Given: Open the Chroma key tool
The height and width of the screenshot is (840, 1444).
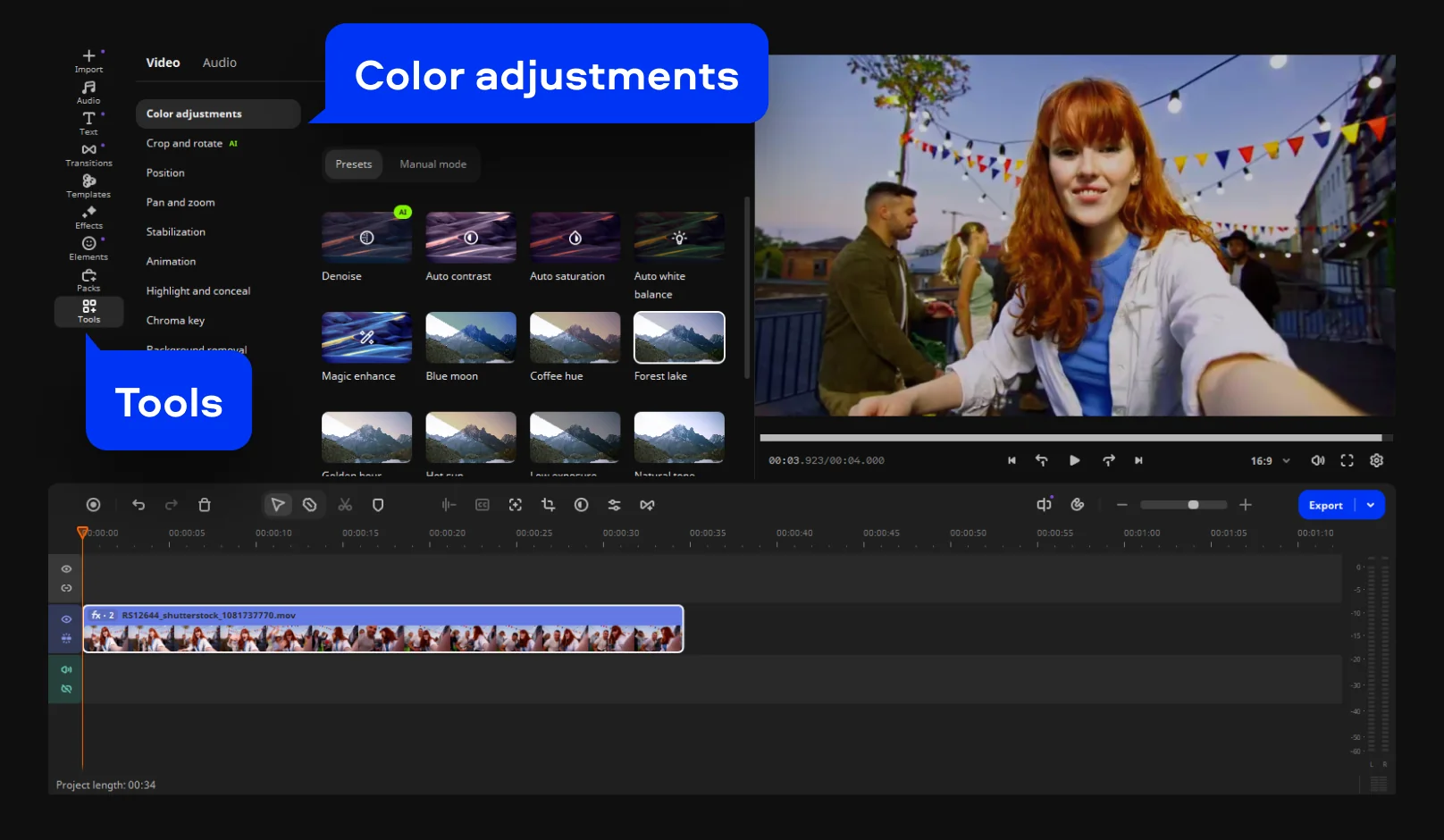Looking at the screenshot, I should coord(175,320).
